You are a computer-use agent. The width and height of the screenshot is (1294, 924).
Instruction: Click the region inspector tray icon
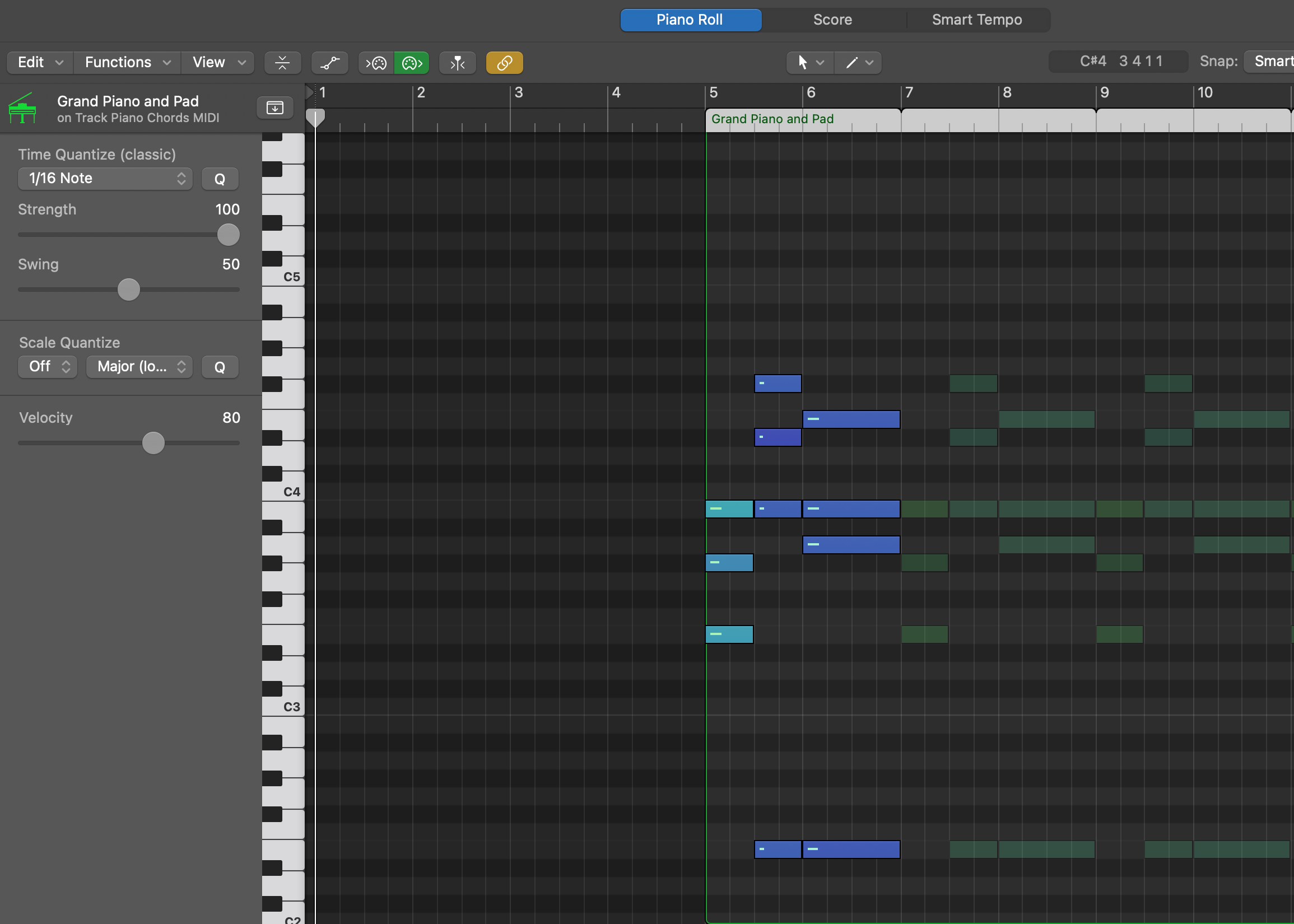click(275, 108)
